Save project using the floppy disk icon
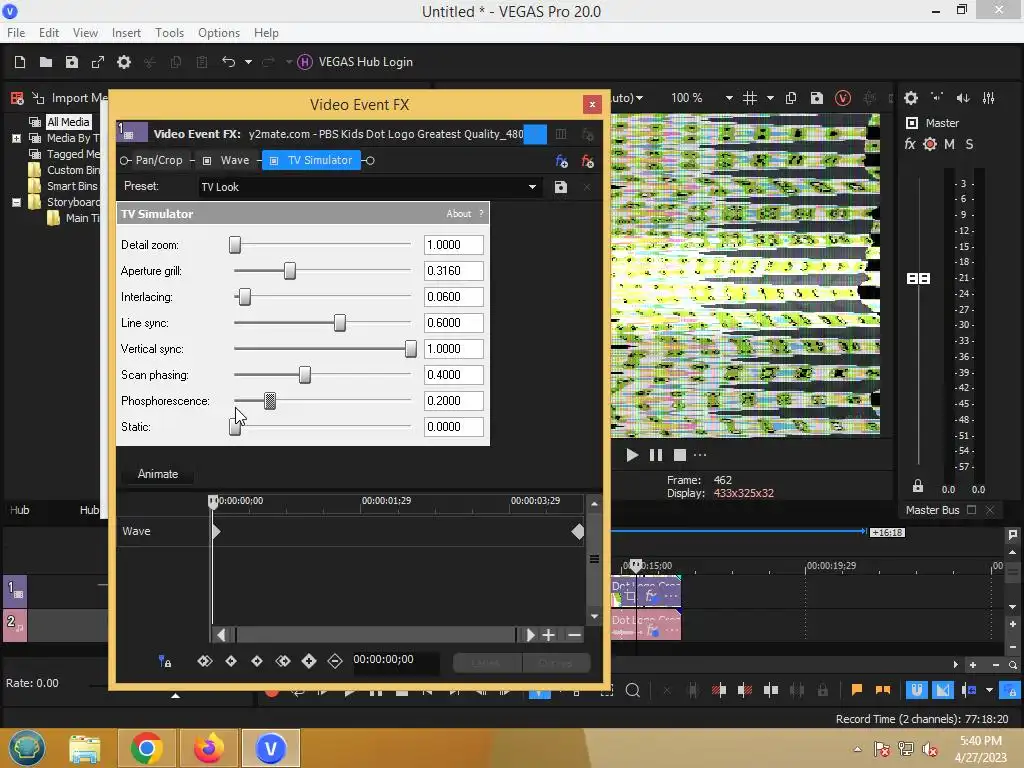This screenshot has height=768, width=1024. 72,62
